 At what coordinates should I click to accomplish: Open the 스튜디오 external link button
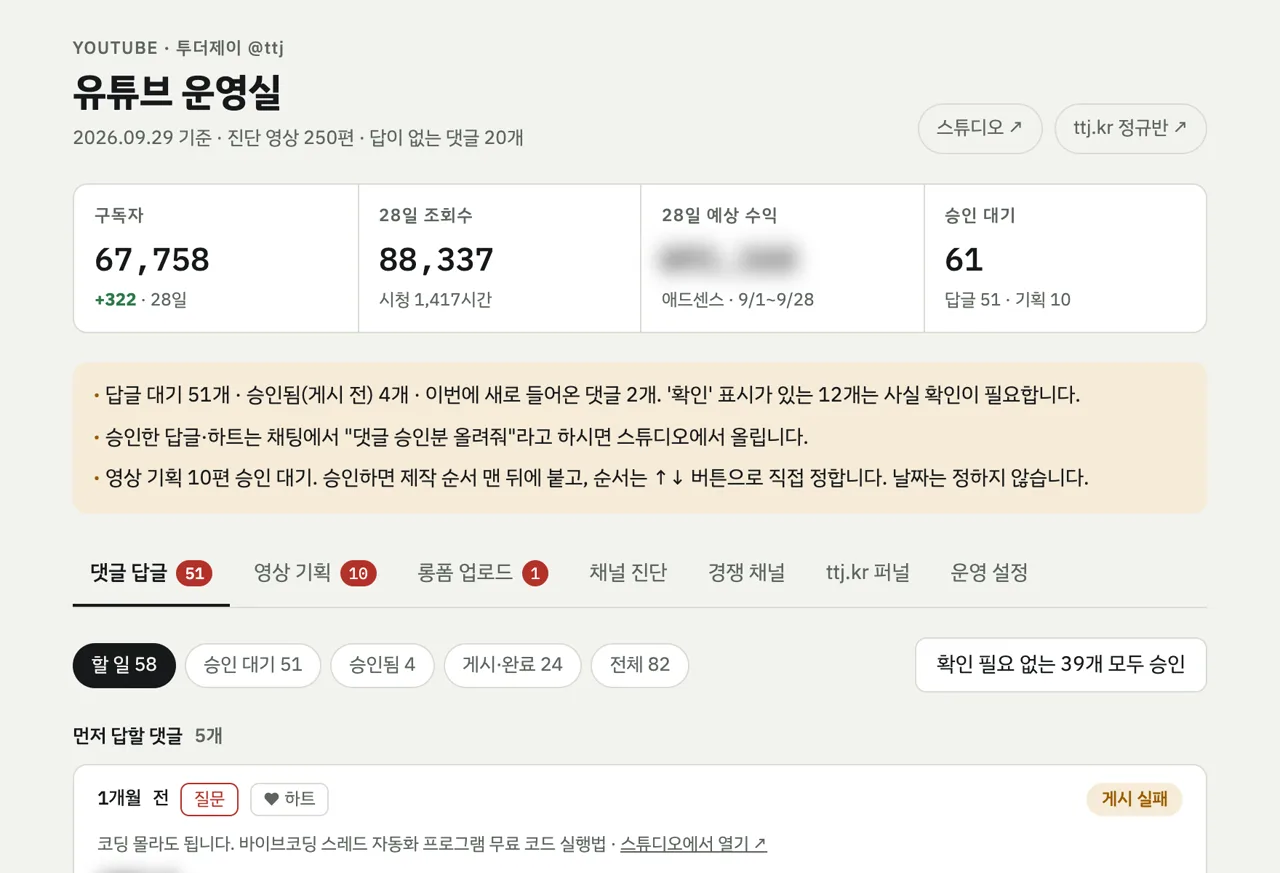tap(980, 128)
